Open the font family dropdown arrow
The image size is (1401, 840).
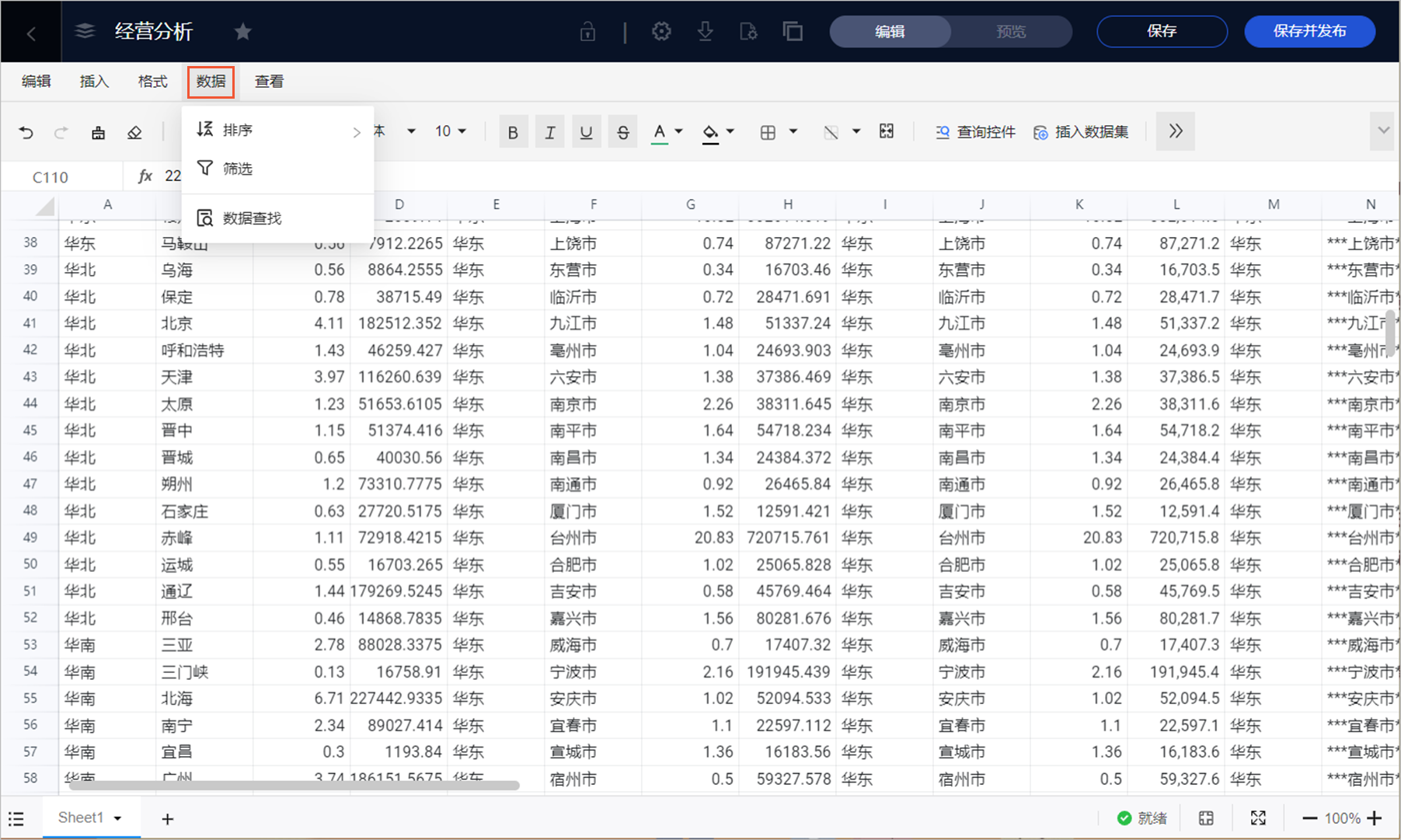(412, 131)
